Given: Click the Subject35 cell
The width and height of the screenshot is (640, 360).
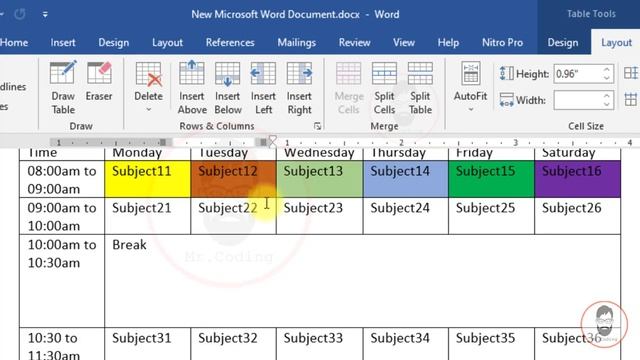Looking at the screenshot, I should [491, 344].
